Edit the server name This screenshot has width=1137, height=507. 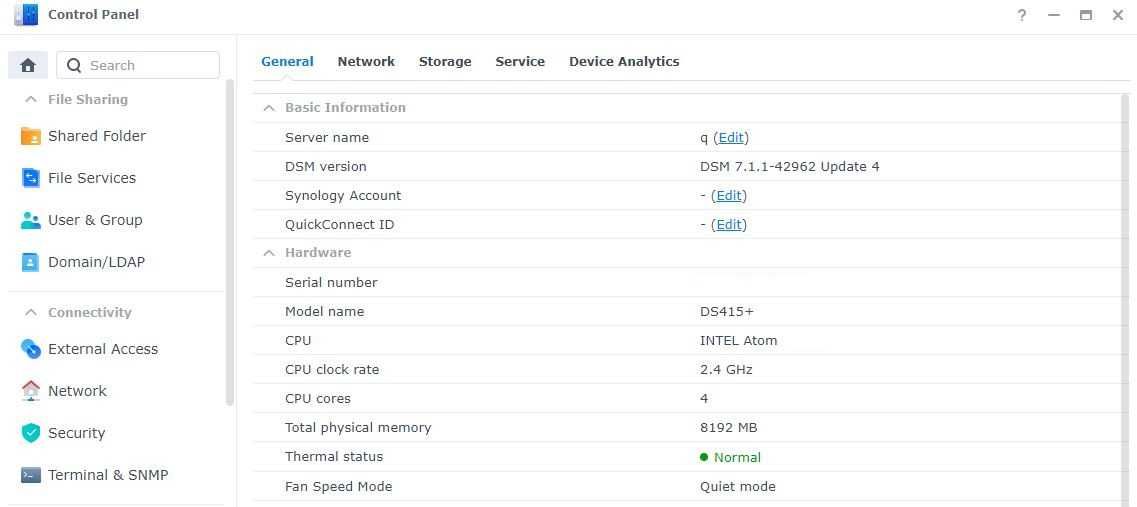(731, 137)
